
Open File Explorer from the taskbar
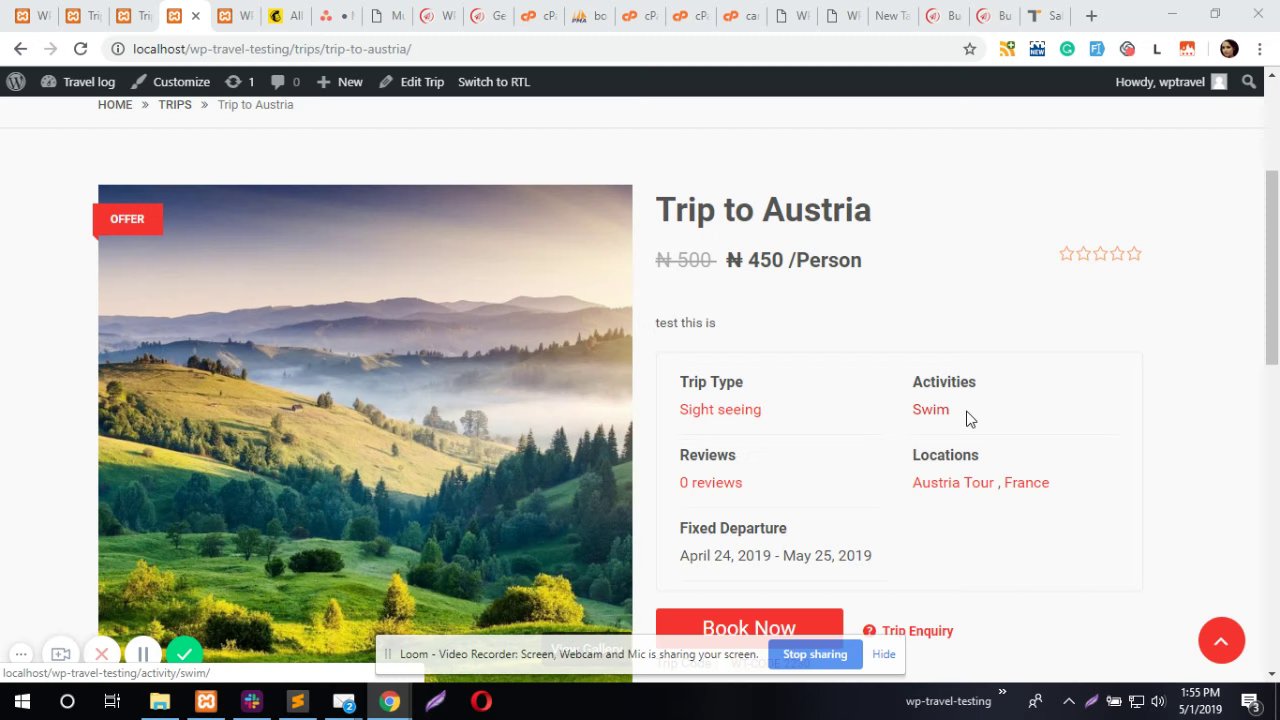160,701
